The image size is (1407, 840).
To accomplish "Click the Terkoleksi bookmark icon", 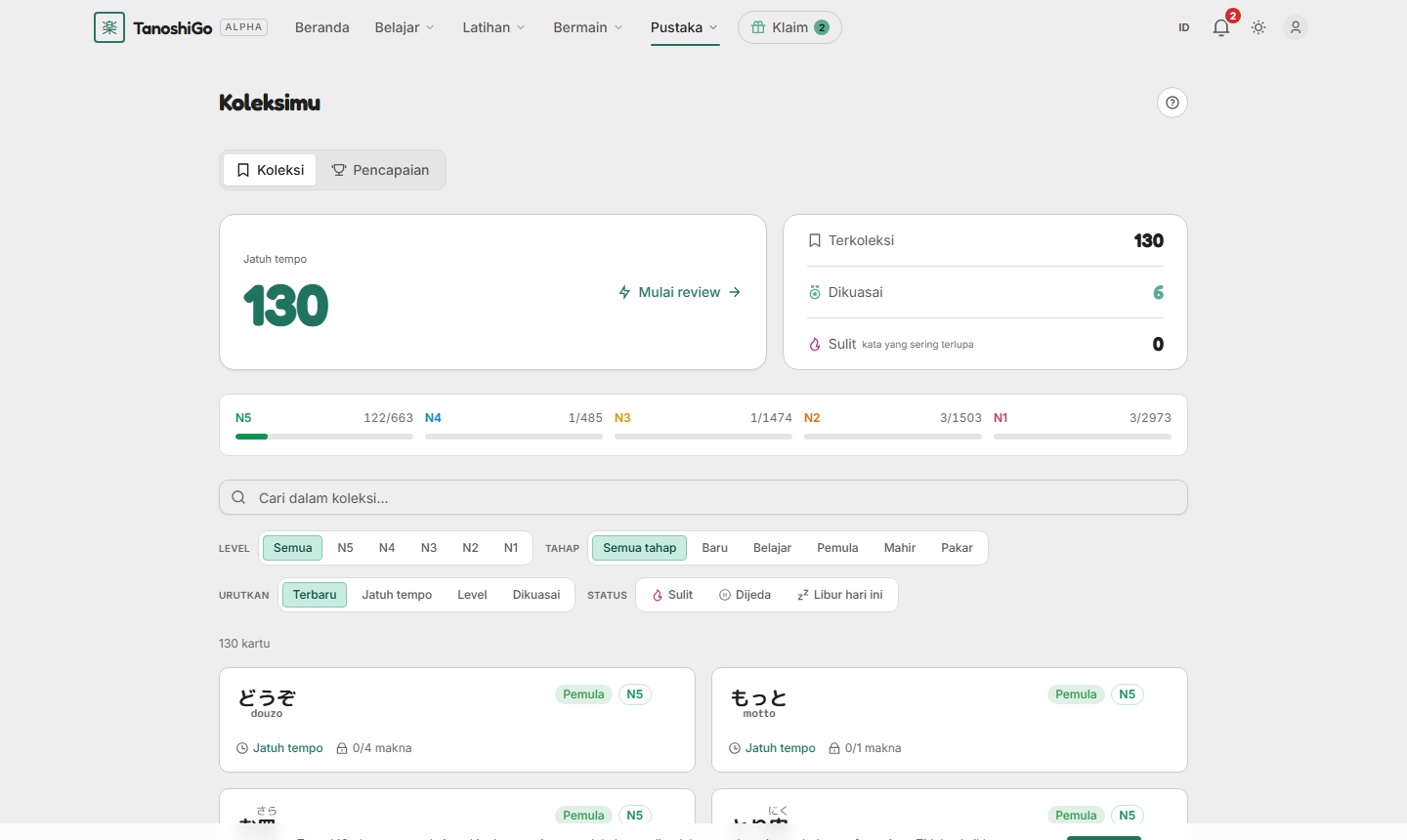I will click(815, 240).
